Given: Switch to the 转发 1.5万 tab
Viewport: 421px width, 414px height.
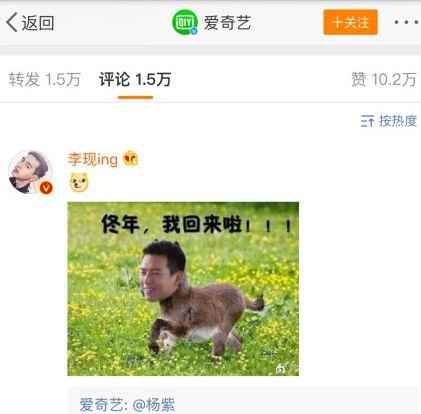Looking at the screenshot, I should (x=45, y=80).
